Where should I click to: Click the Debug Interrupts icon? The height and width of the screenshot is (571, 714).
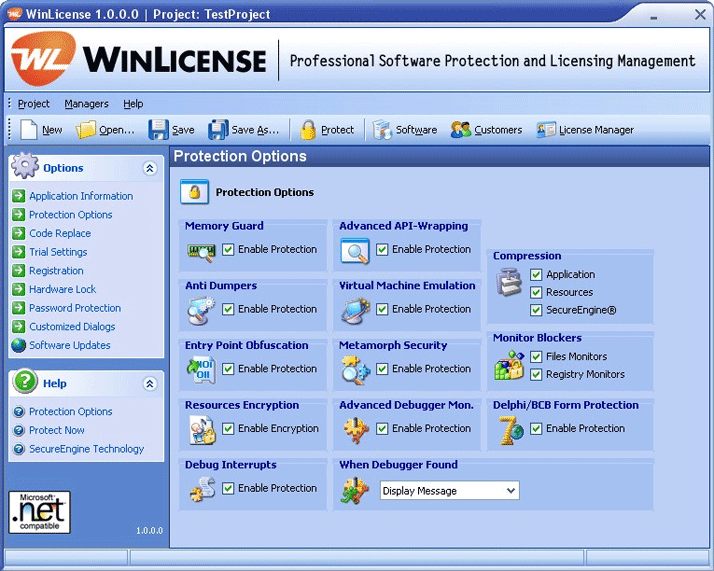point(203,489)
